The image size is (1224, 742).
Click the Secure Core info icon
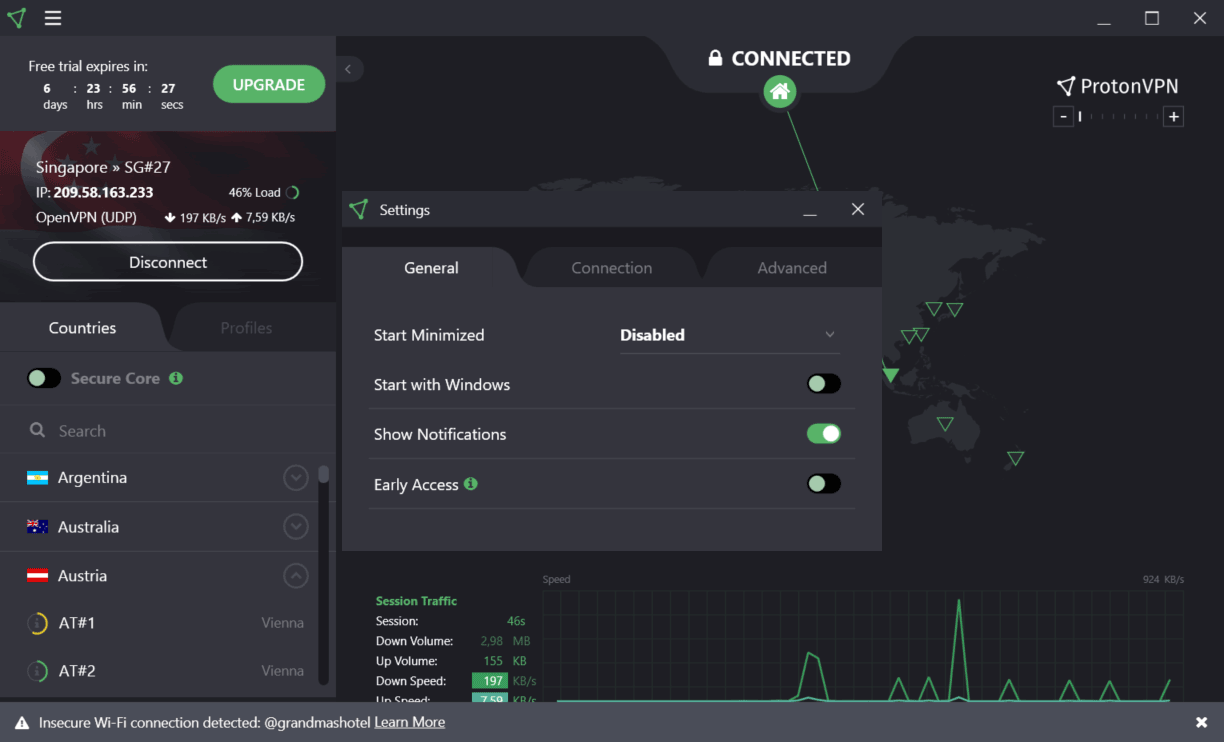[x=176, y=378]
